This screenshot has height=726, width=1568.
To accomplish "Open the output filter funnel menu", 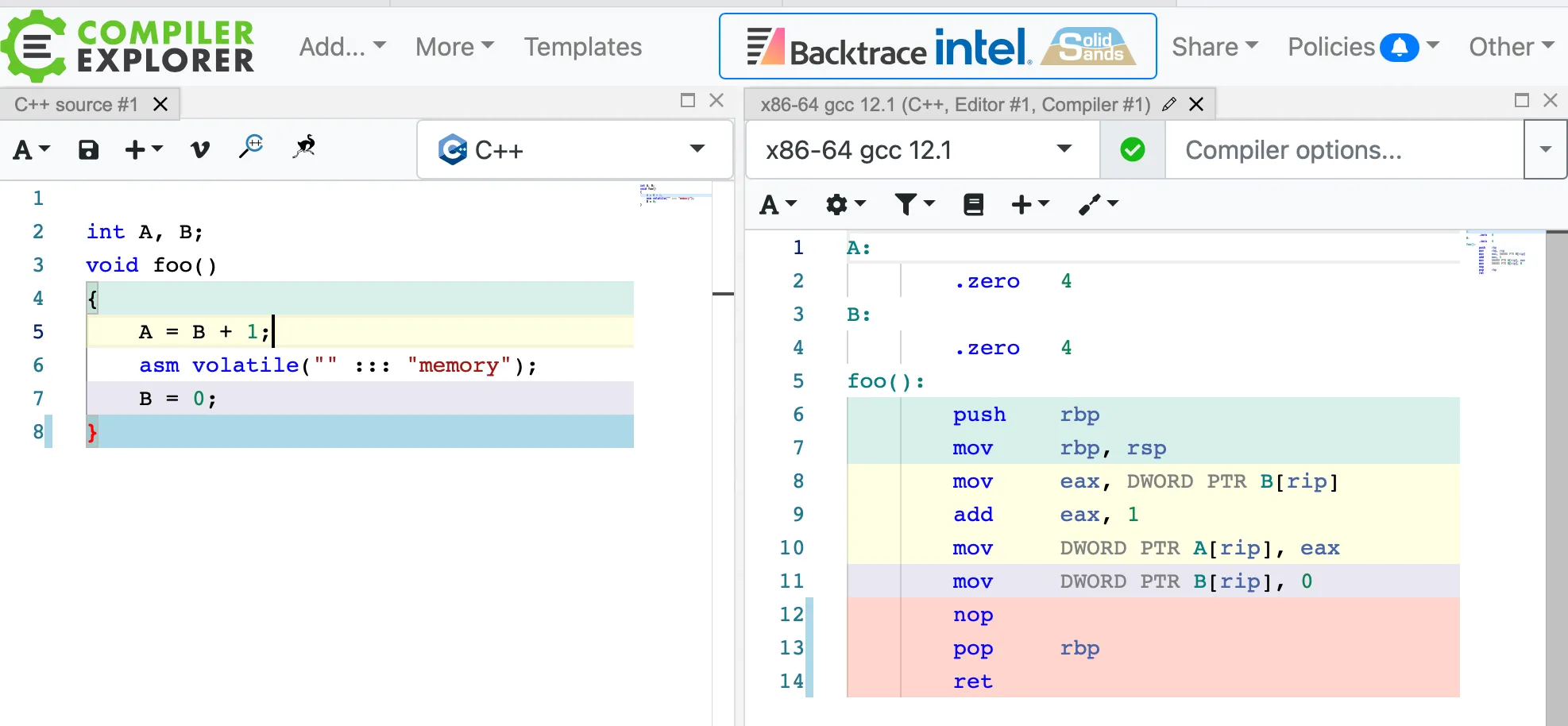I will pos(914,205).
